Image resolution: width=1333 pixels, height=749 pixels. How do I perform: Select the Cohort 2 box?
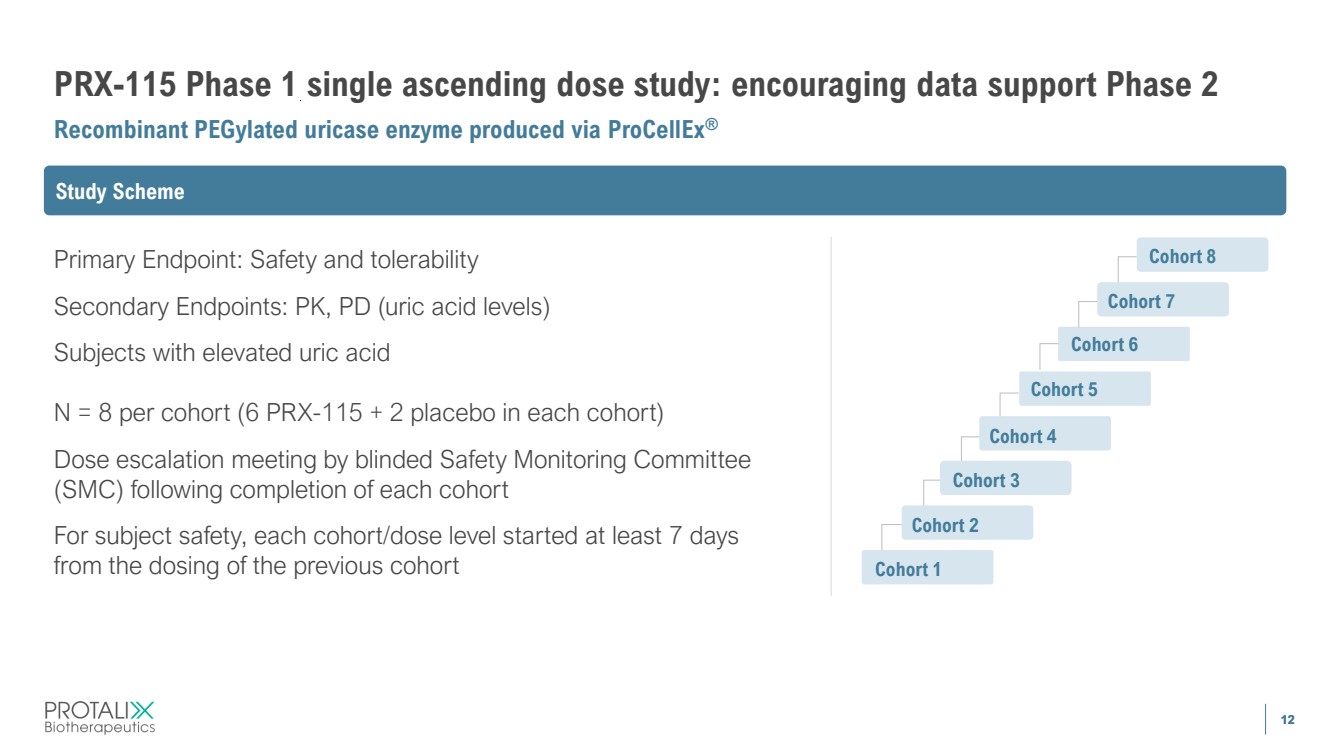coord(966,524)
